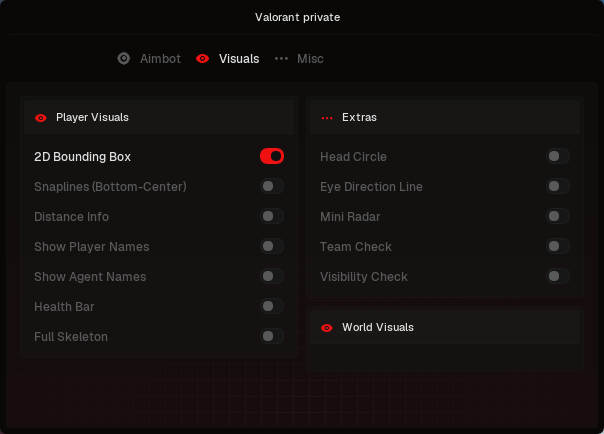Image resolution: width=604 pixels, height=434 pixels.
Task: Click the "Show Player Names" label
Action: (92, 247)
